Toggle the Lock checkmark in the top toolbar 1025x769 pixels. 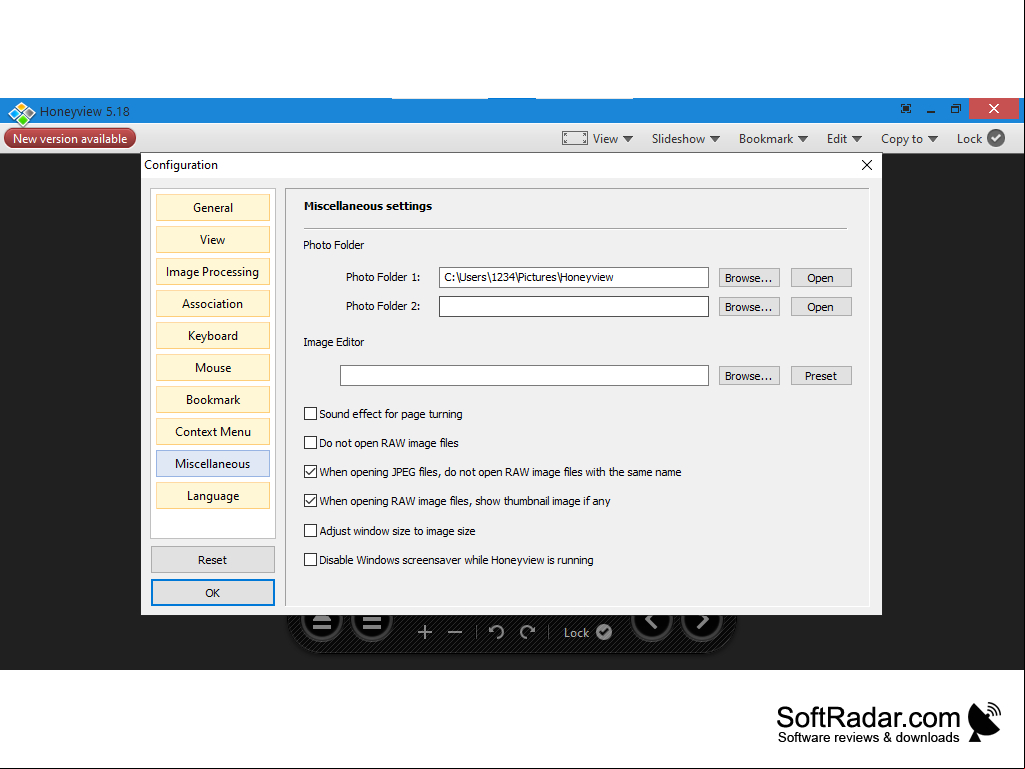pyautogui.click(x=996, y=138)
